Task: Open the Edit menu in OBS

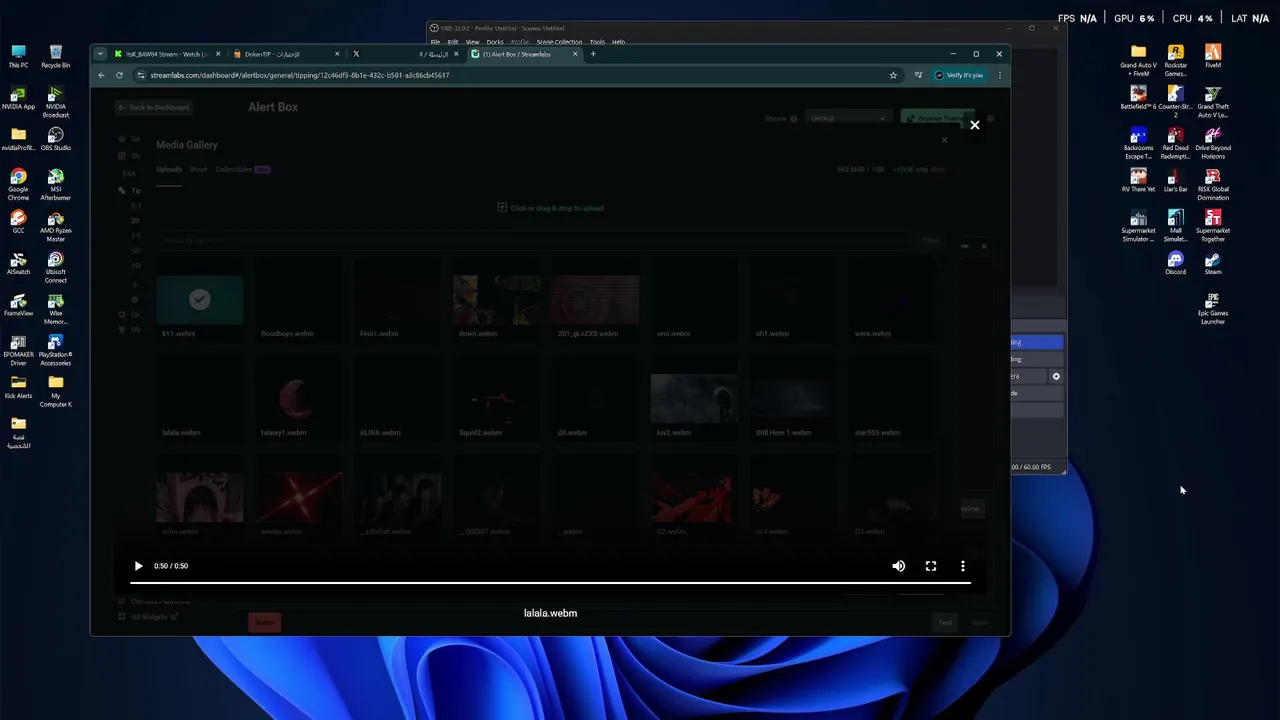Action: [453, 42]
